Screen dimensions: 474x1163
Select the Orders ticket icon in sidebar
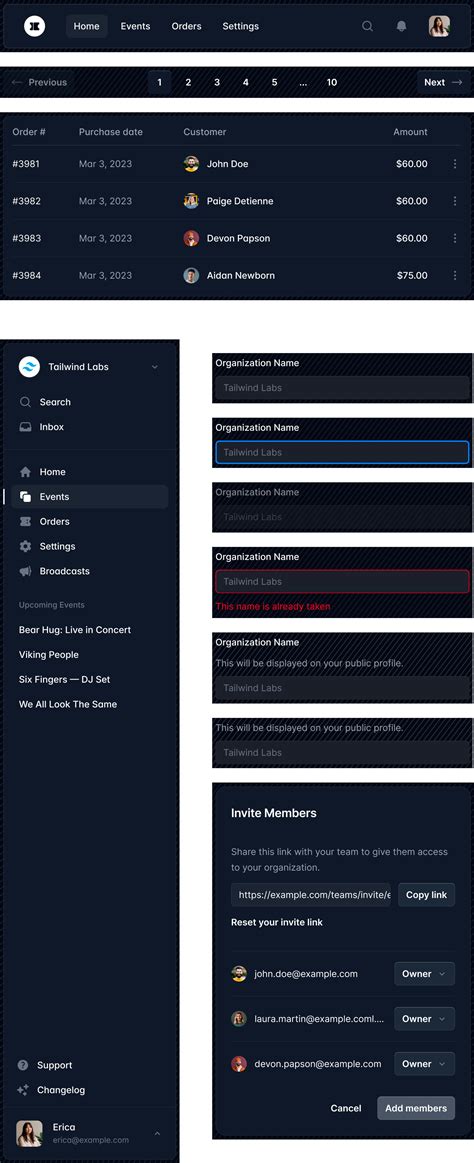coord(25,521)
